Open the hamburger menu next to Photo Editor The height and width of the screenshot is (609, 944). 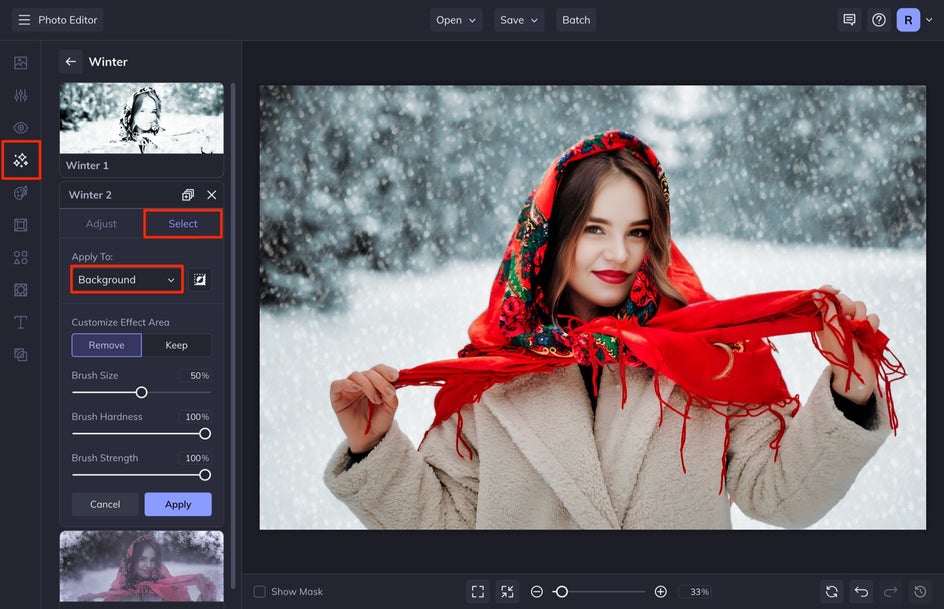pyautogui.click(x=24, y=20)
